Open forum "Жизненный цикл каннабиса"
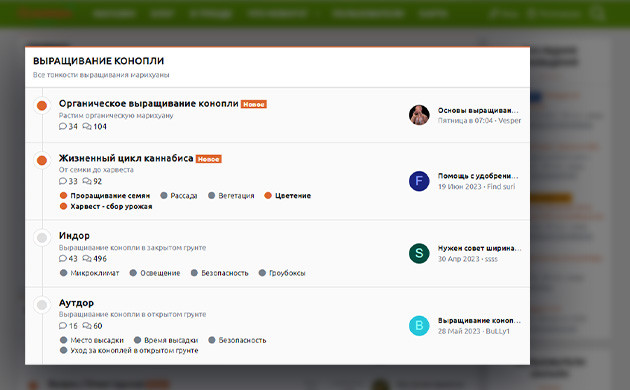This screenshot has height=390, width=630. [126, 158]
